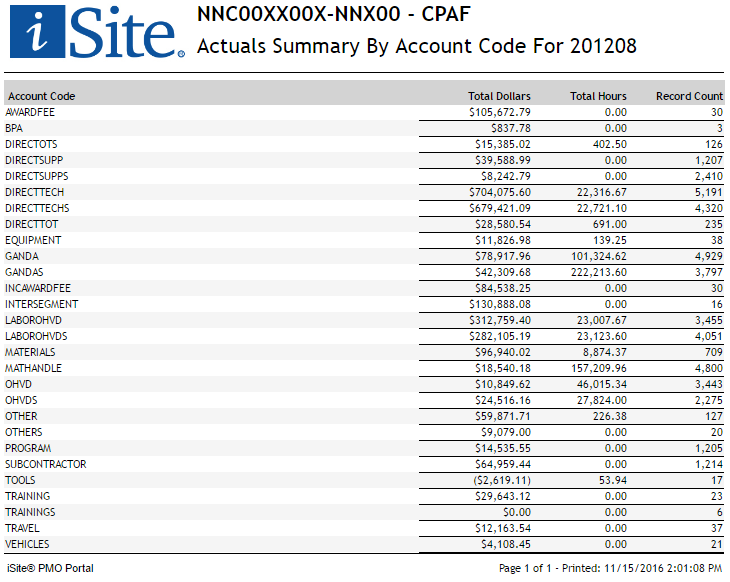Select the 53.94 TOOLS hours cell
The height and width of the screenshot is (582, 730).
tap(613, 480)
